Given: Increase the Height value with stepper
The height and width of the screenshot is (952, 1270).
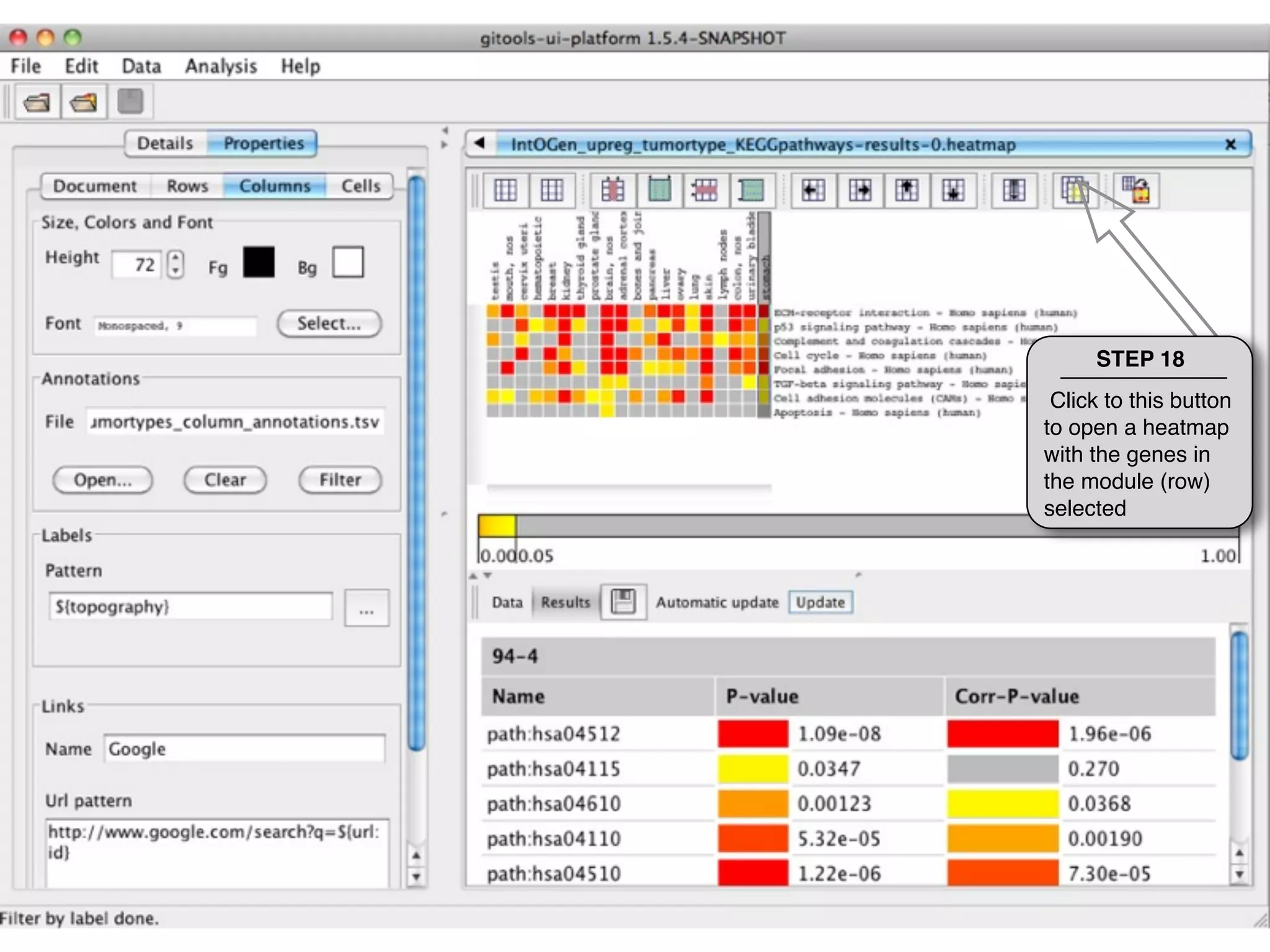Looking at the screenshot, I should [x=176, y=257].
